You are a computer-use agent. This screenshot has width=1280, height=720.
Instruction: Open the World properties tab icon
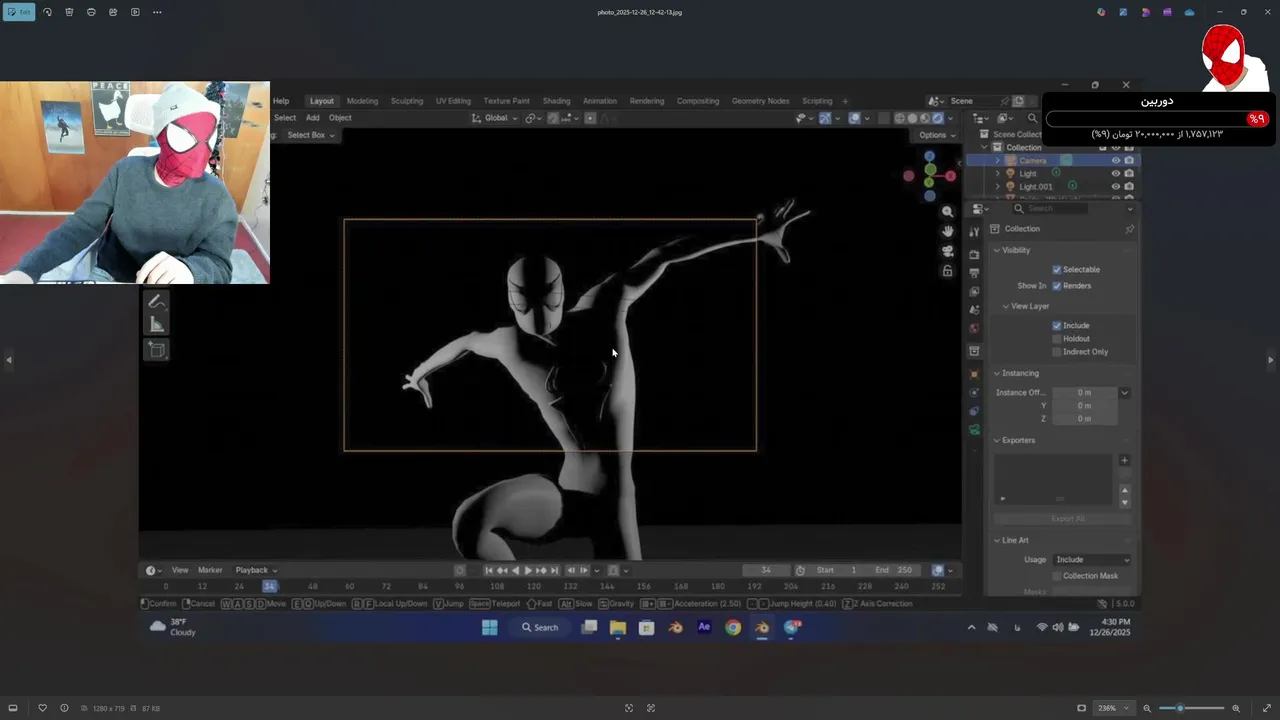(x=974, y=329)
